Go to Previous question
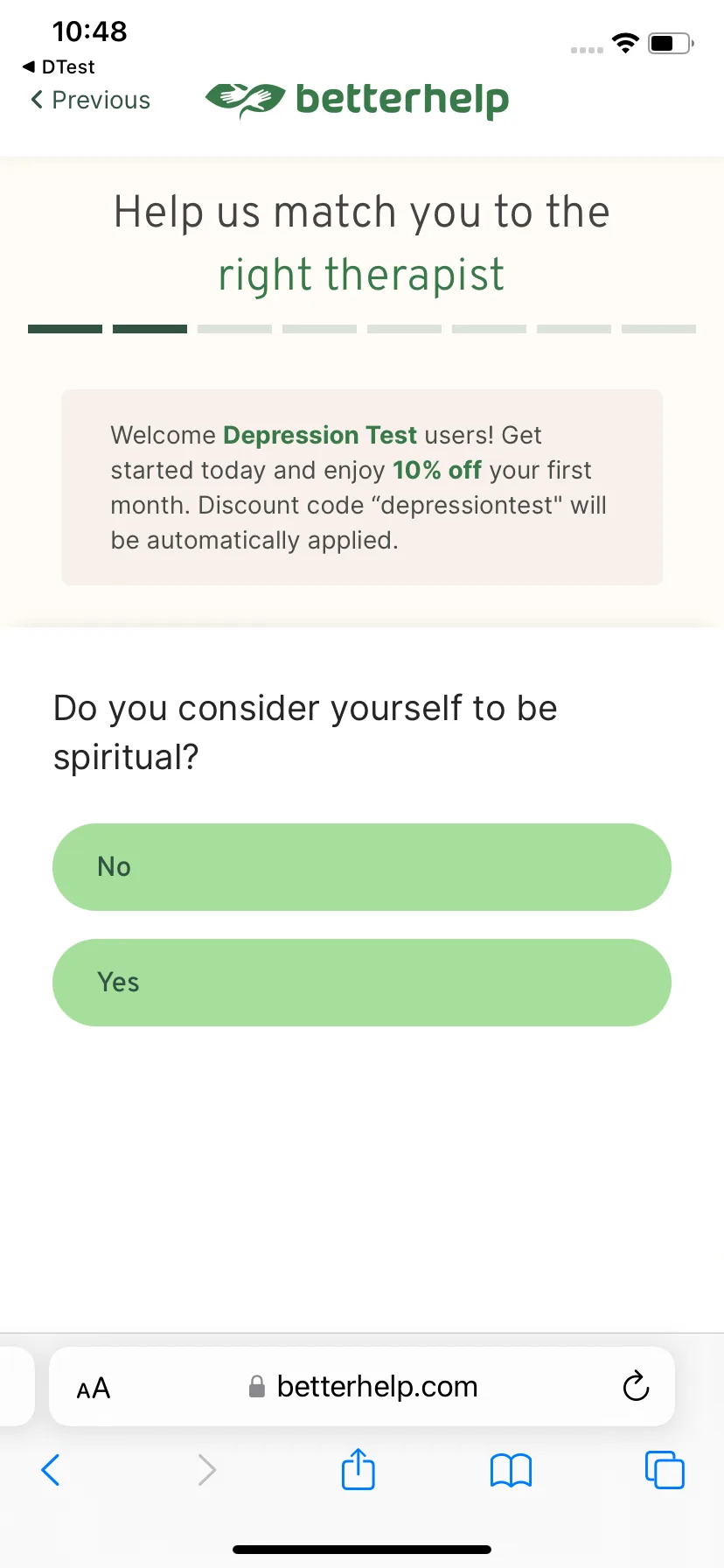Viewport: 724px width, 1568px height. click(91, 100)
